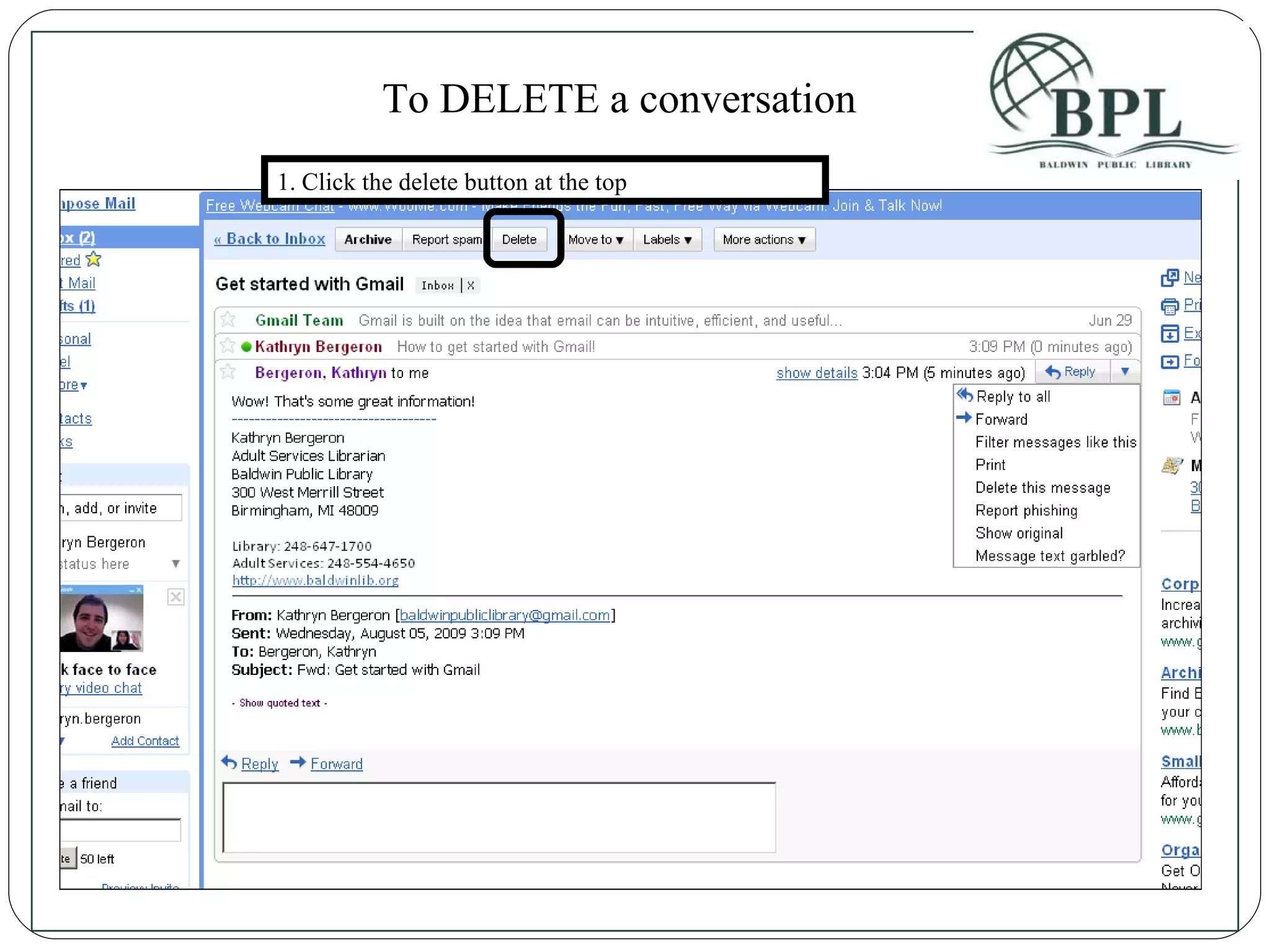This screenshot has width=1270, height=952.
Task: Expand Show quoted text
Action: coord(280,703)
